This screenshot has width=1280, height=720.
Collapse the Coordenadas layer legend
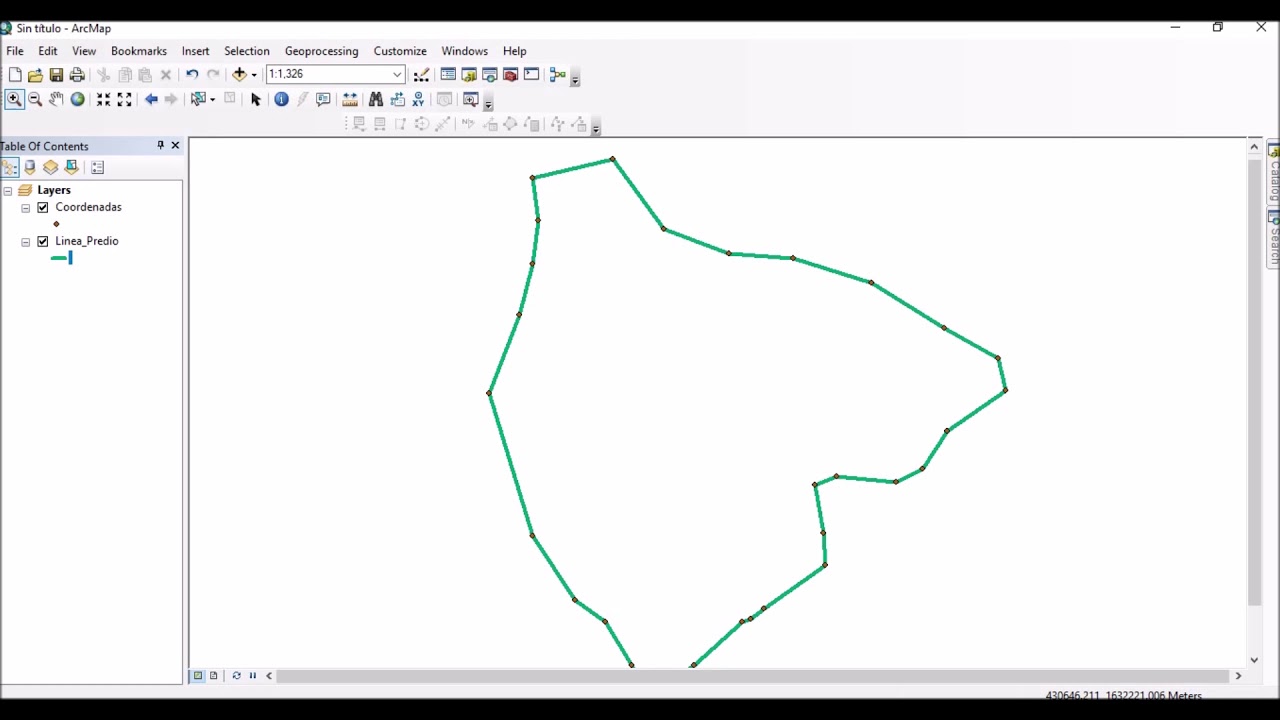pos(26,208)
